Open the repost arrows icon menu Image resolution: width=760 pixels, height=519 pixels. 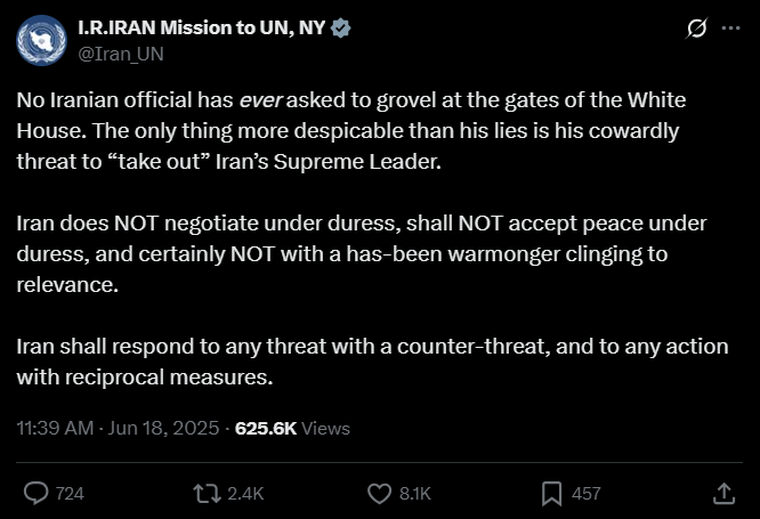click(x=208, y=493)
